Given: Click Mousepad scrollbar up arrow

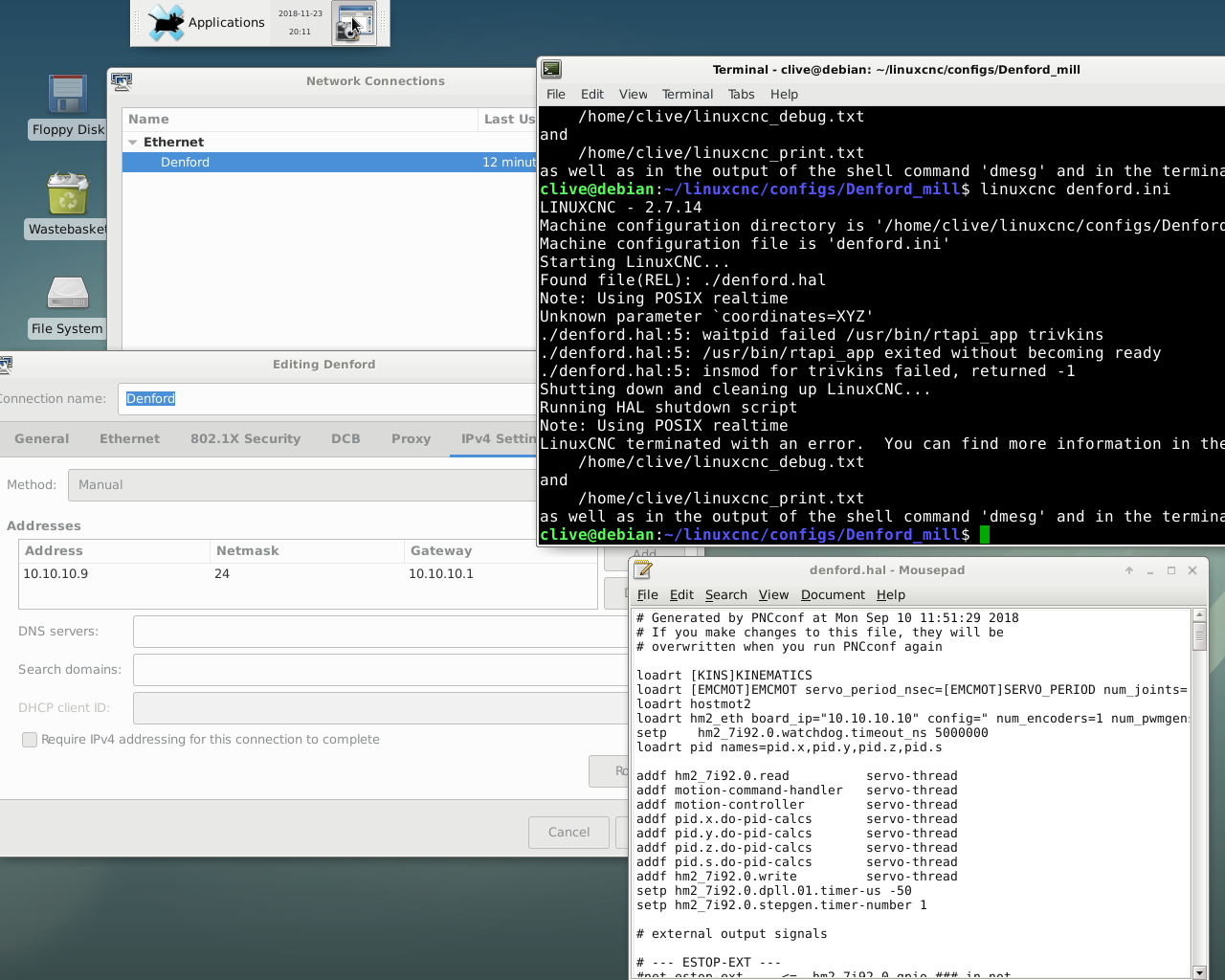Looking at the screenshot, I should 1200,614.
